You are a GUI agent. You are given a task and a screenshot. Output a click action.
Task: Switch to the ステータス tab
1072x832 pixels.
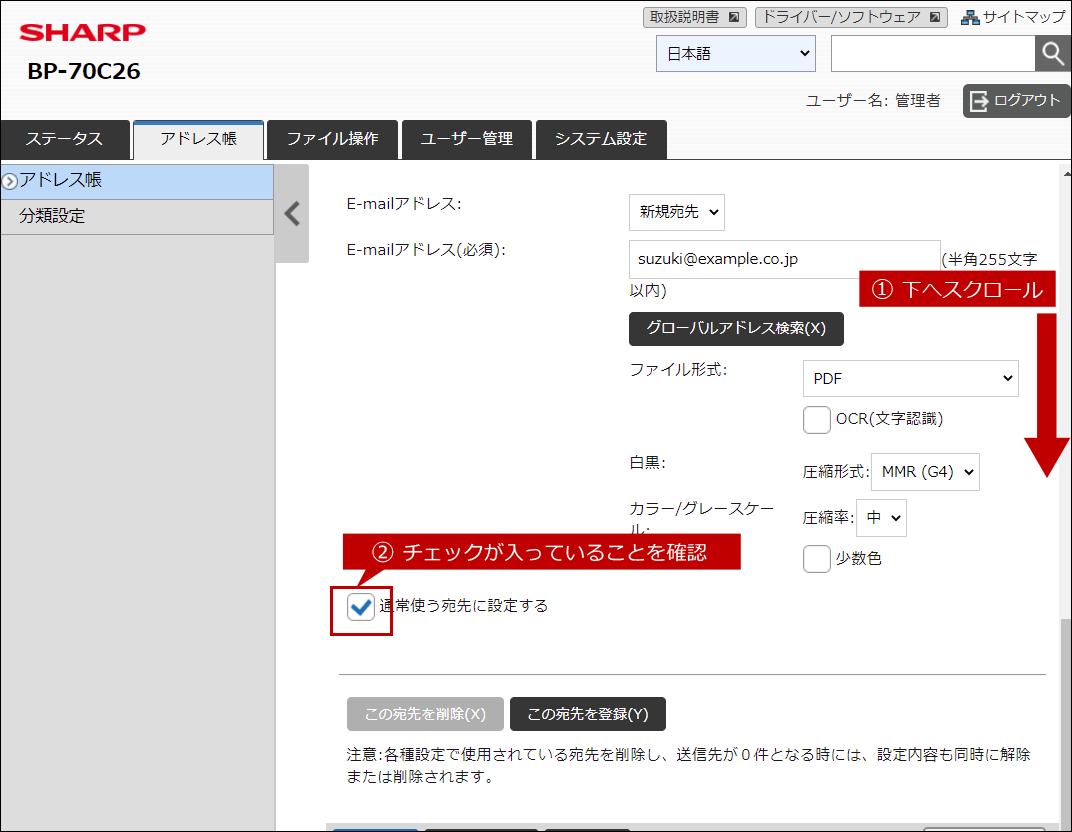click(65, 139)
